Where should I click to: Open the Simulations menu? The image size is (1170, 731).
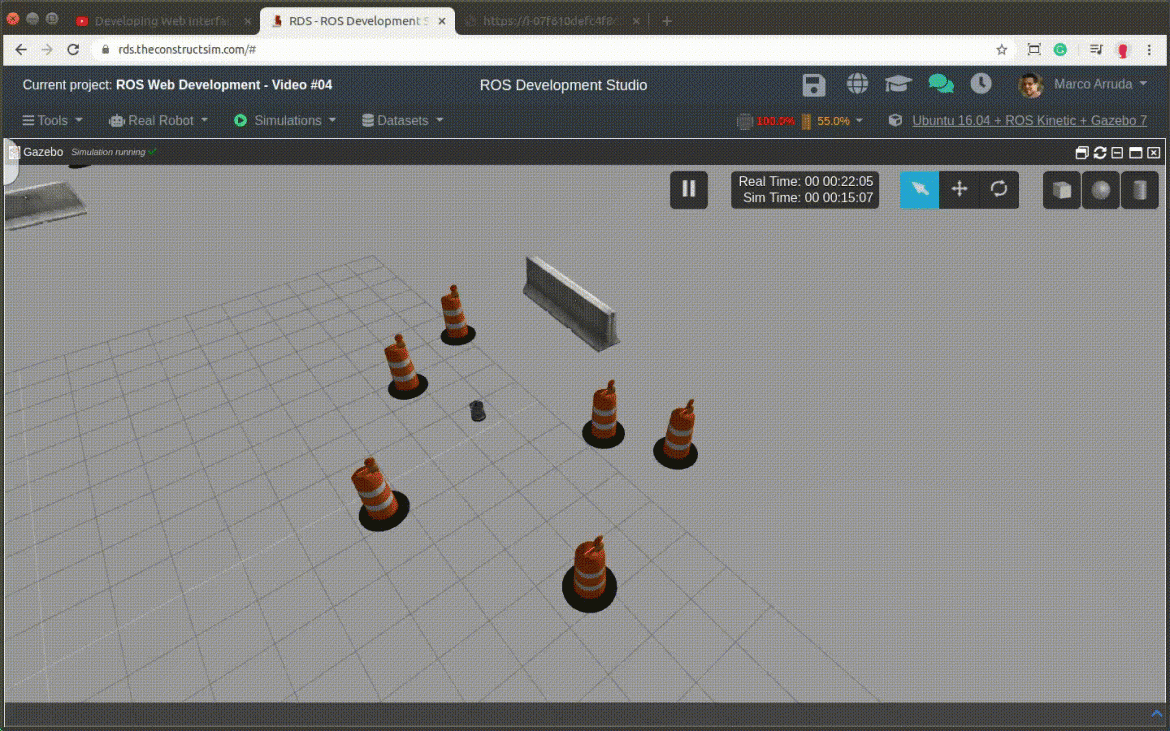285,120
